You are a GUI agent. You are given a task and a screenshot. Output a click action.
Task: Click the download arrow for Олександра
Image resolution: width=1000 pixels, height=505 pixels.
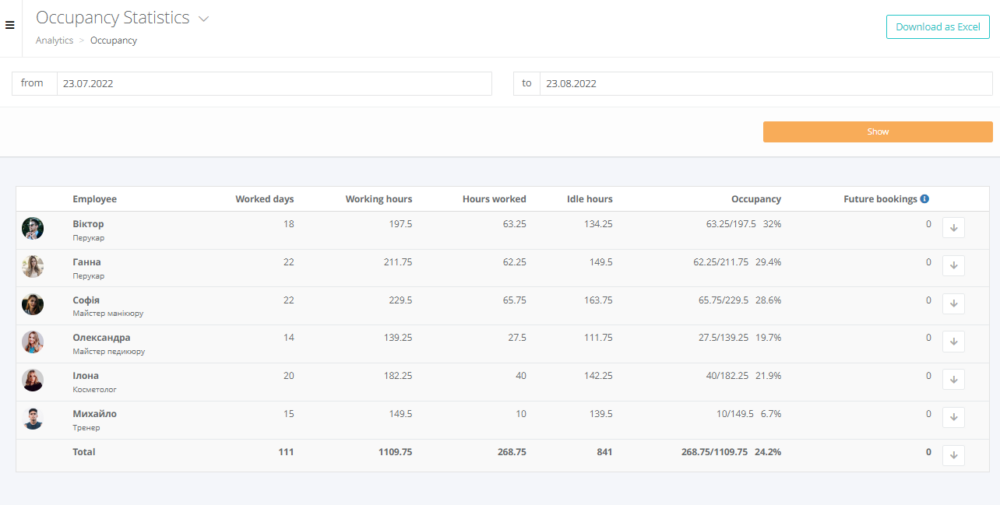click(x=953, y=342)
